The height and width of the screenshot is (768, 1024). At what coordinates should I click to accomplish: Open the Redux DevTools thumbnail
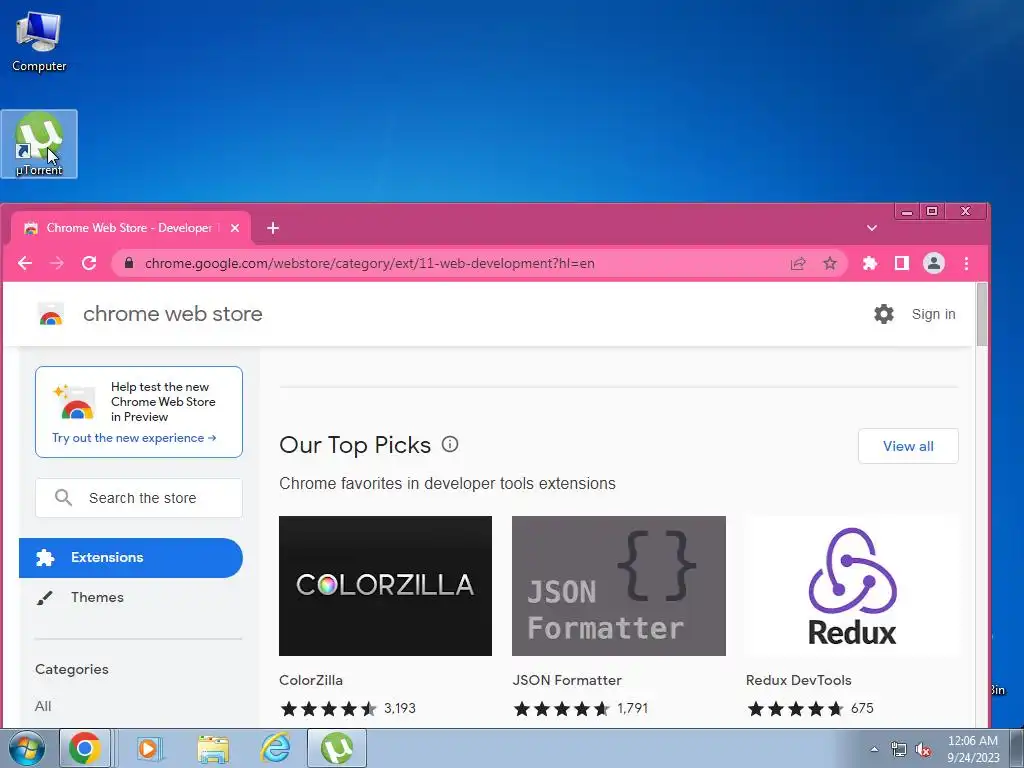pos(852,586)
